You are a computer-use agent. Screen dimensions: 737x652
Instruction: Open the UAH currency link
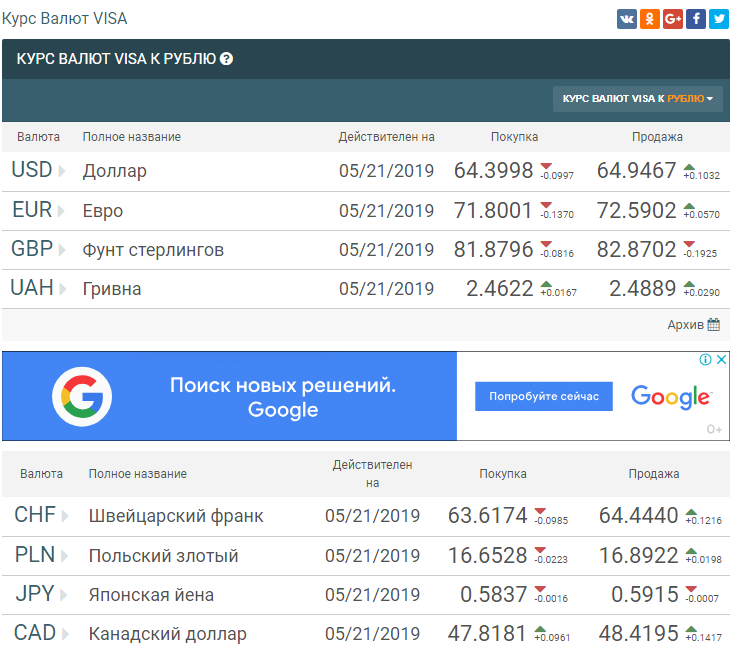(32, 288)
